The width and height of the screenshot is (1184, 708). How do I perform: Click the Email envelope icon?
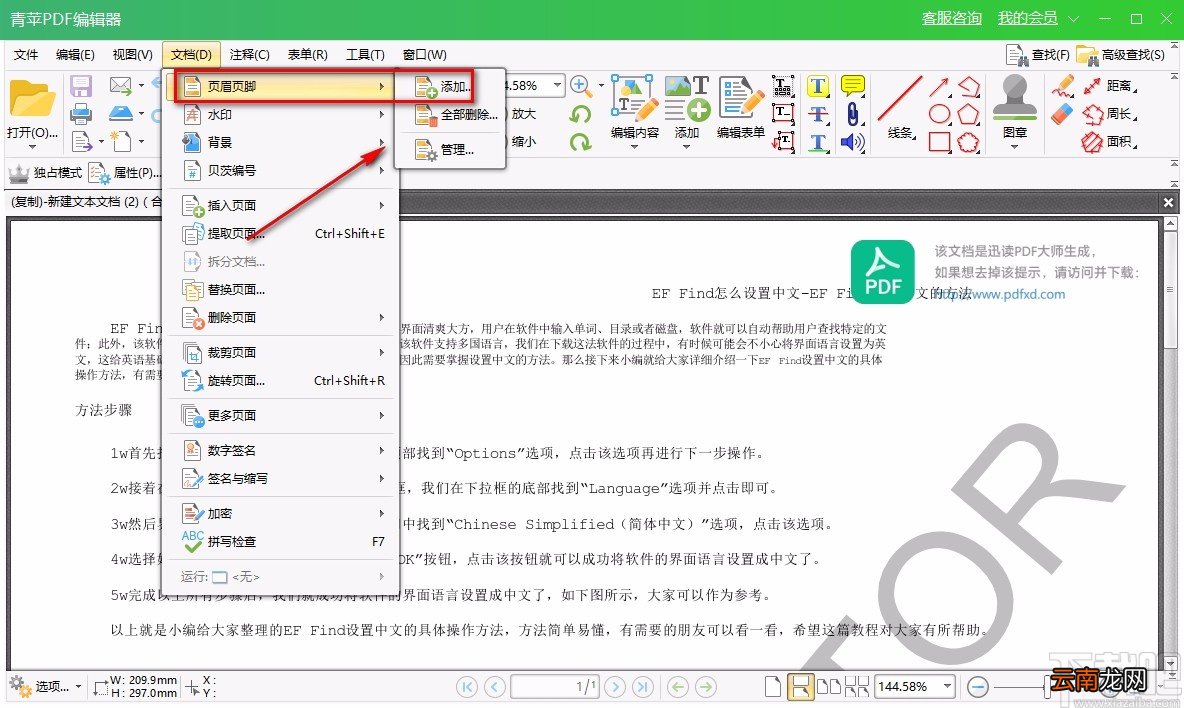coord(120,85)
